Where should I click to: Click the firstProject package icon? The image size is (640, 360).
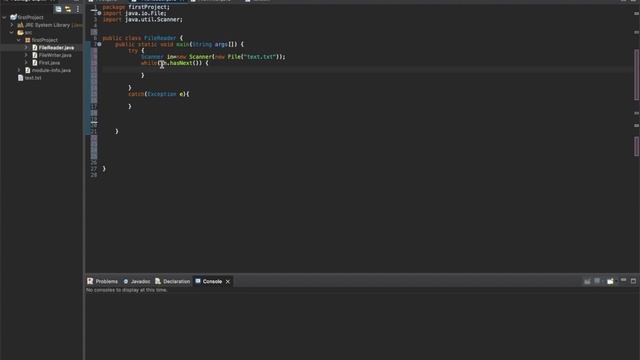pos(28,40)
